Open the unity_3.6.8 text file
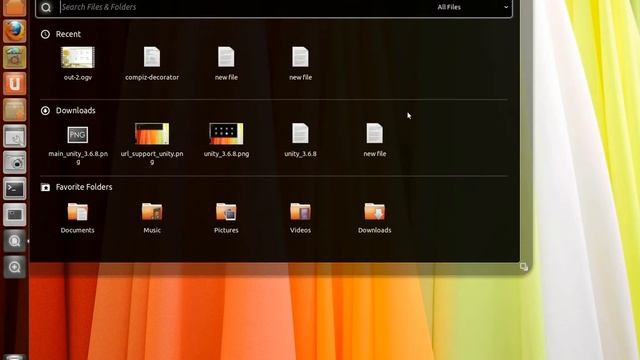Viewport: 640px width, 360px height. click(300, 140)
